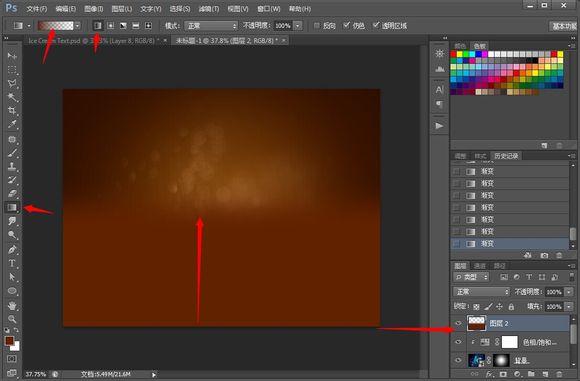
Task: Select the Gradient tool in toolbar
Action: [12, 207]
